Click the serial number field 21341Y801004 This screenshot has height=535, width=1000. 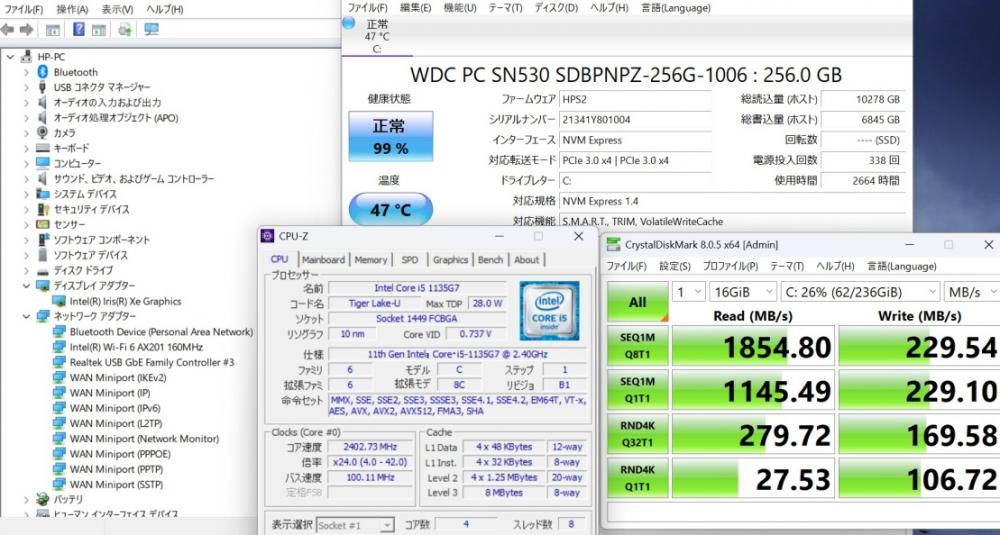(635, 119)
